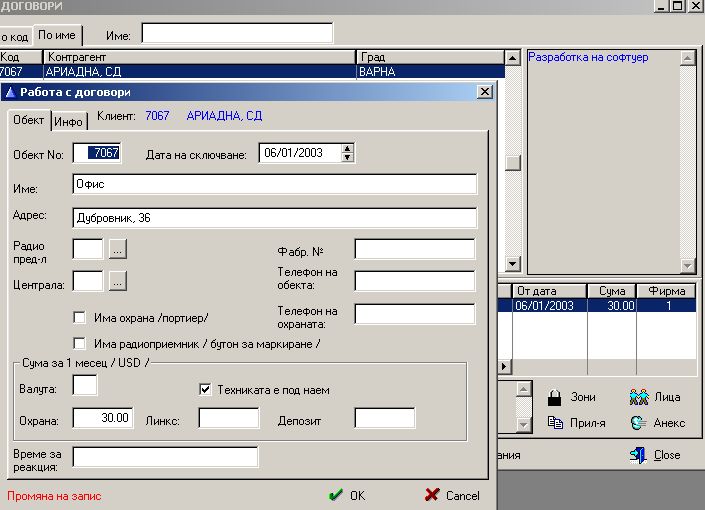
Task: Open Лица button label
Action: (667, 397)
